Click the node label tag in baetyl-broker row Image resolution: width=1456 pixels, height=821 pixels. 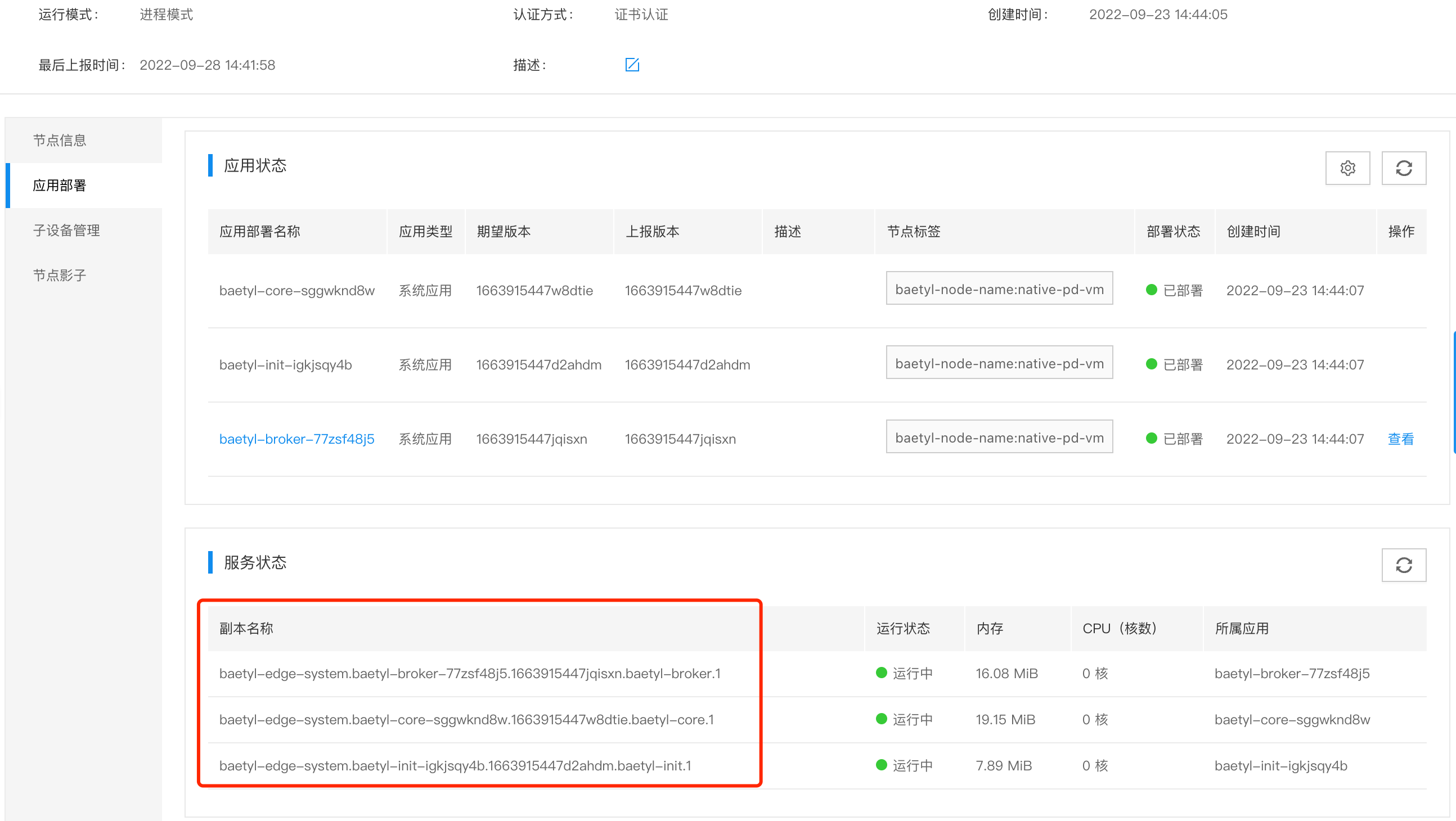pyautogui.click(x=999, y=436)
